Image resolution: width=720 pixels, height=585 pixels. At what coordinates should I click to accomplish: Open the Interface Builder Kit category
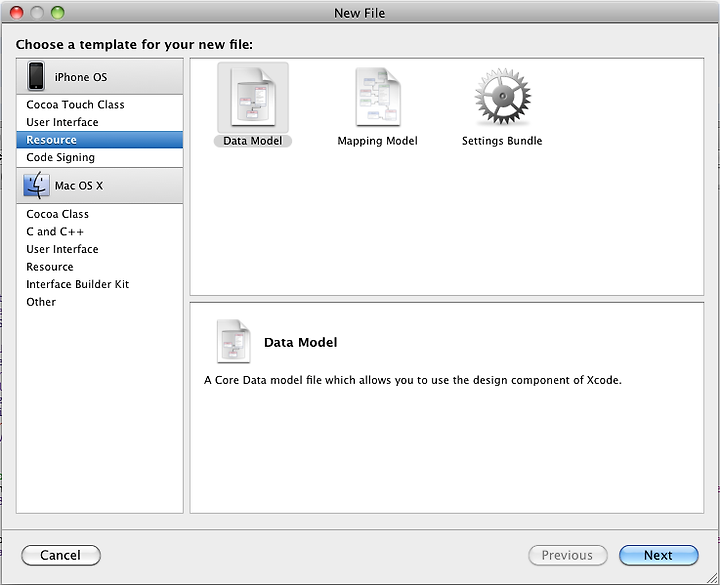(x=100, y=284)
